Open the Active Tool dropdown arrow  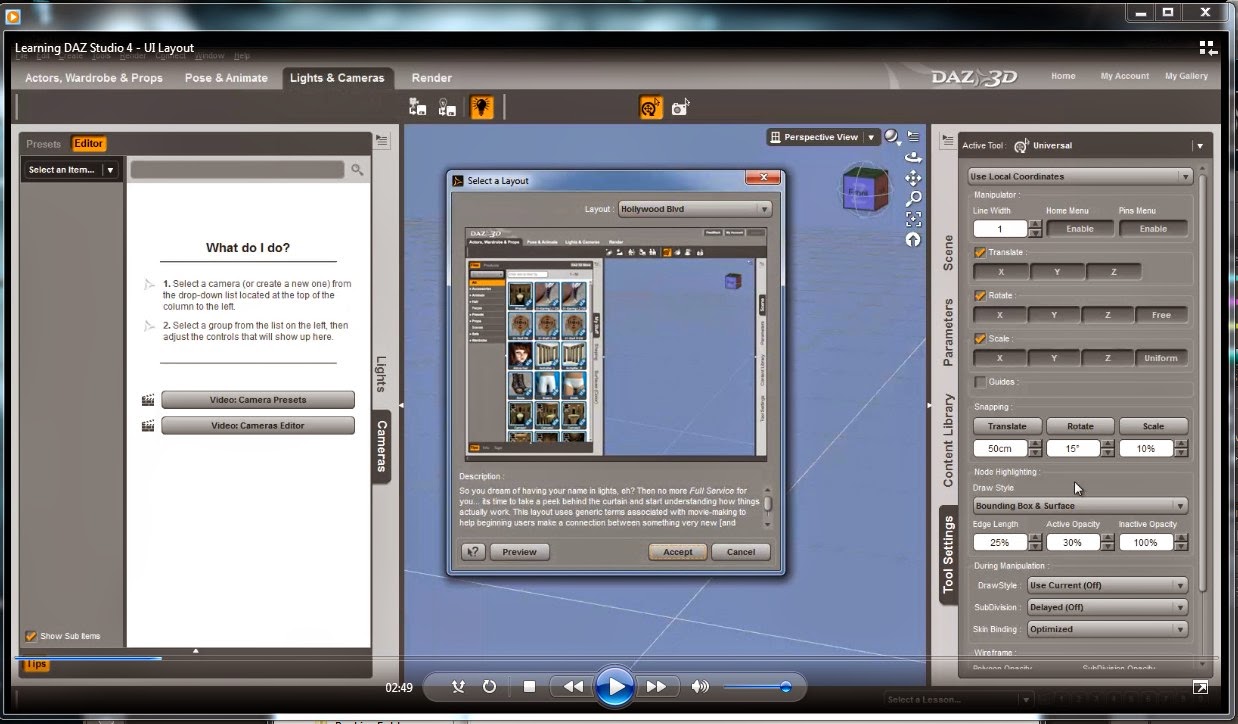click(x=1199, y=146)
